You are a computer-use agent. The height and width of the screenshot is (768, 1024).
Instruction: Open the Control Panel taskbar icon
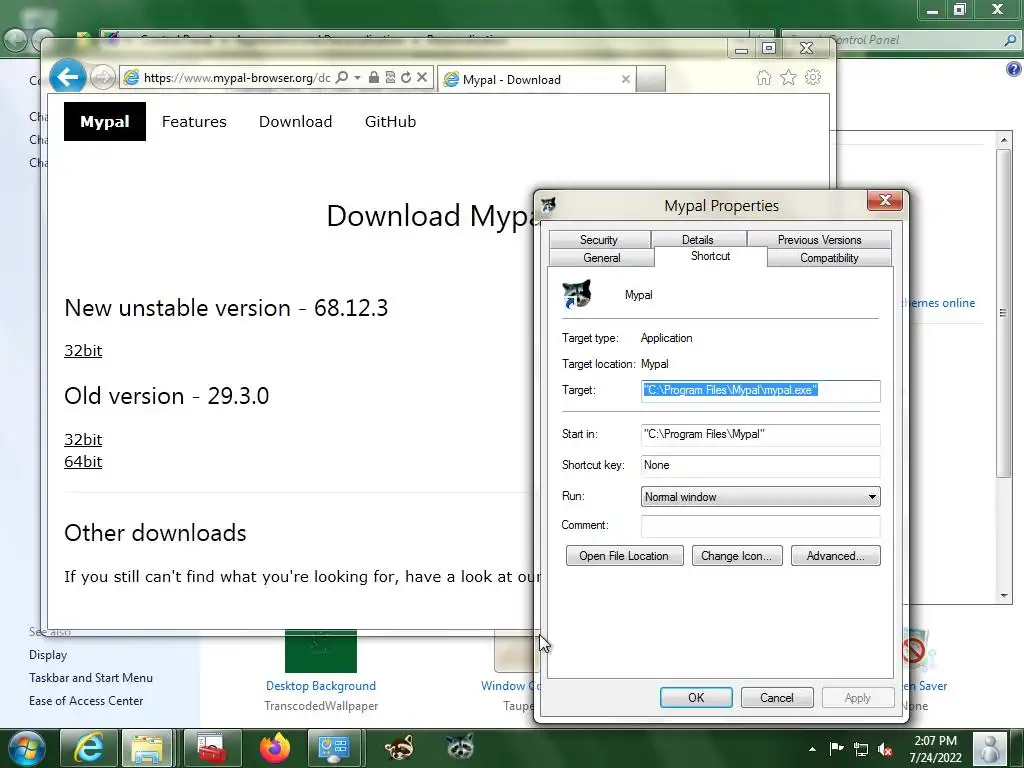tap(334, 748)
